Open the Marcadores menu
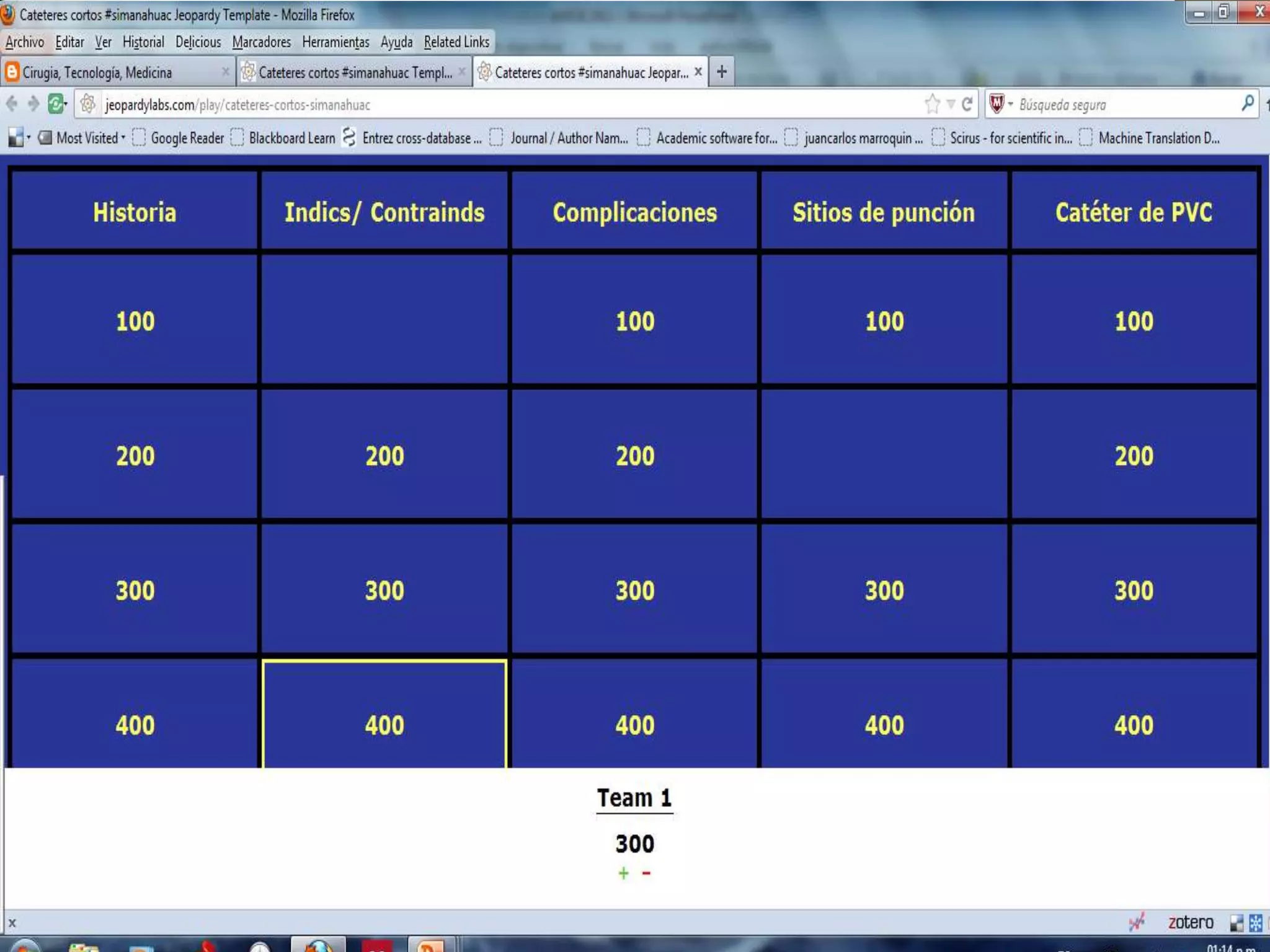Image resolution: width=1270 pixels, height=952 pixels. coord(261,42)
